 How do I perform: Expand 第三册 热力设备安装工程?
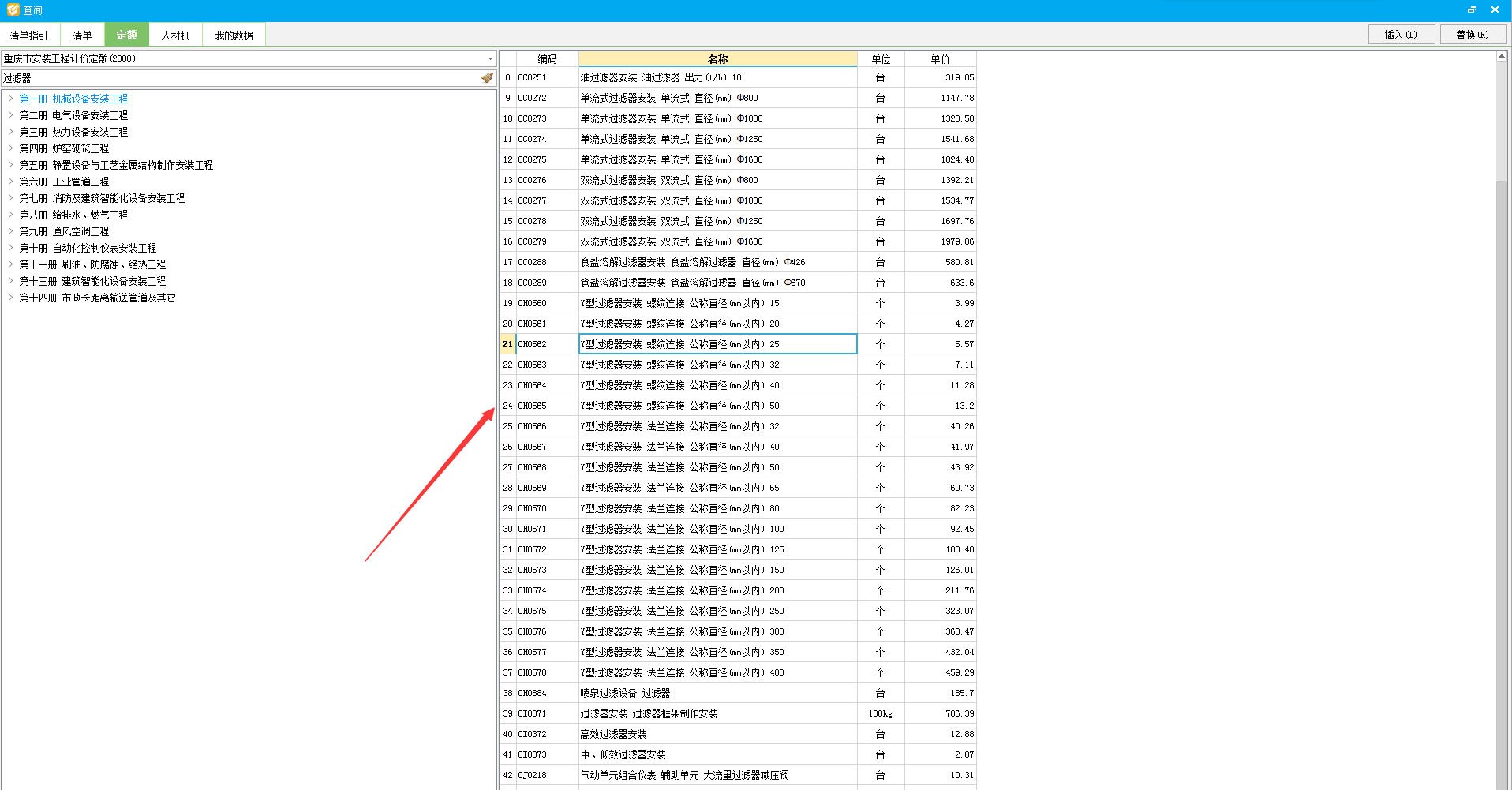[x=10, y=132]
